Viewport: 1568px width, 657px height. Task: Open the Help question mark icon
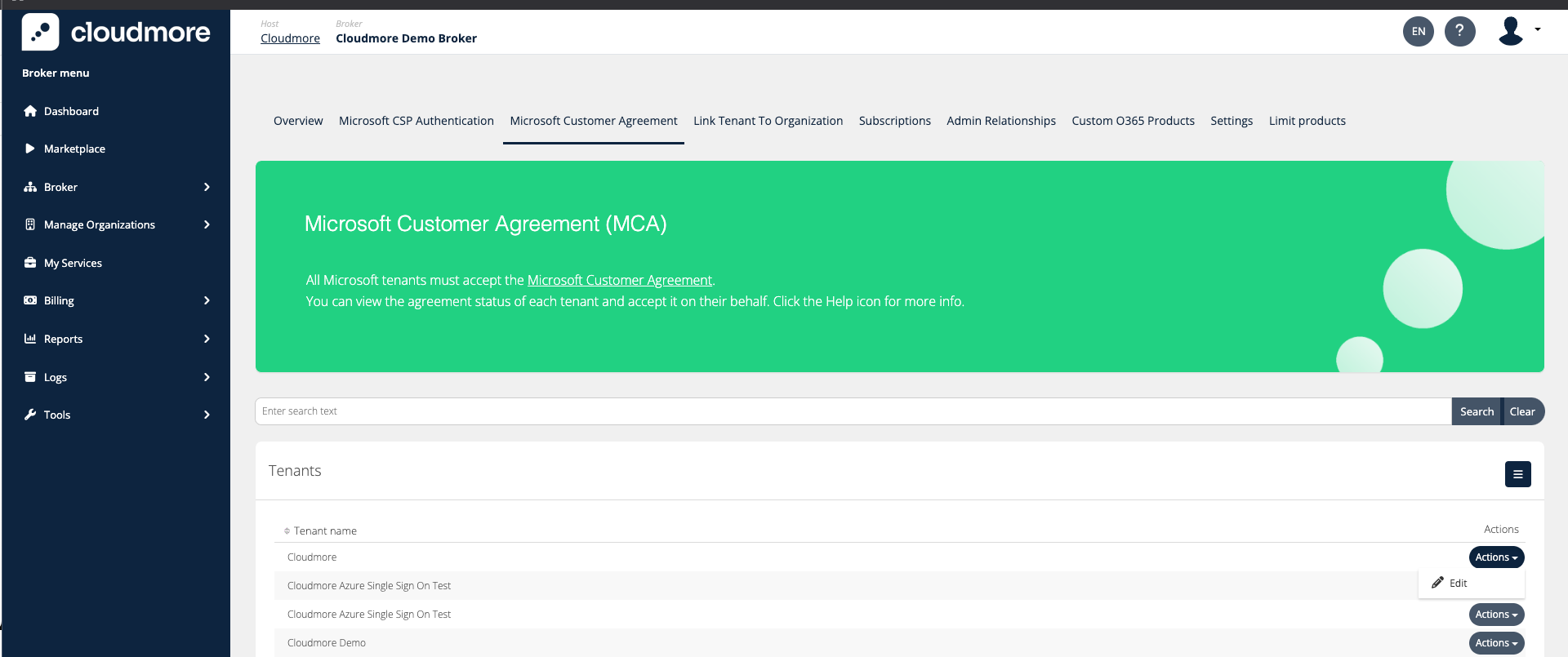coord(1459,32)
